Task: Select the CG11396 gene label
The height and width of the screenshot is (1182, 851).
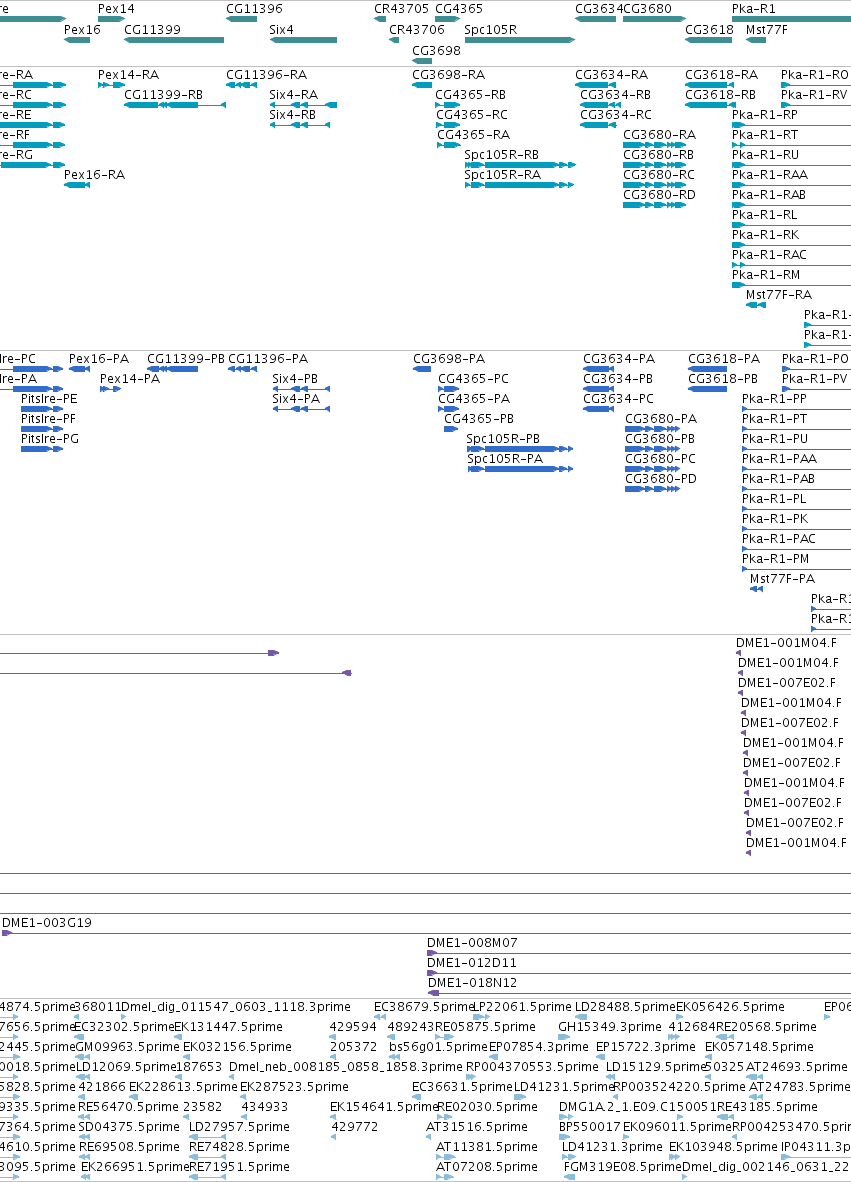Action: (x=254, y=9)
